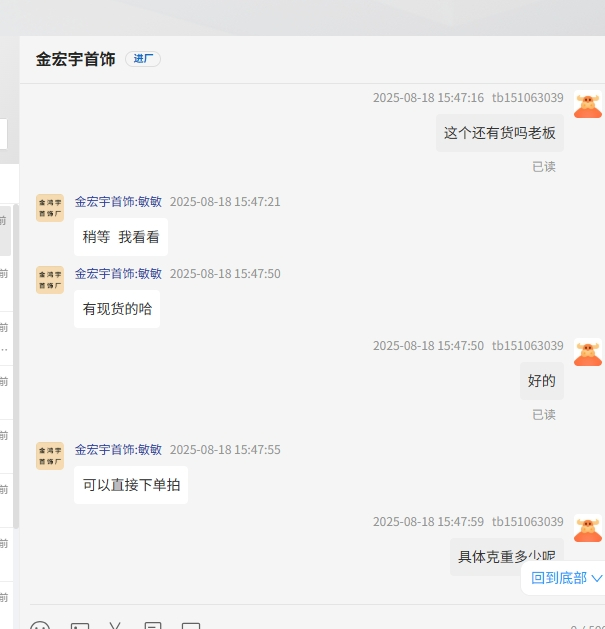Select the "有现货的哈" message bubble
Viewport: 605px width, 629px height.
[117, 309]
